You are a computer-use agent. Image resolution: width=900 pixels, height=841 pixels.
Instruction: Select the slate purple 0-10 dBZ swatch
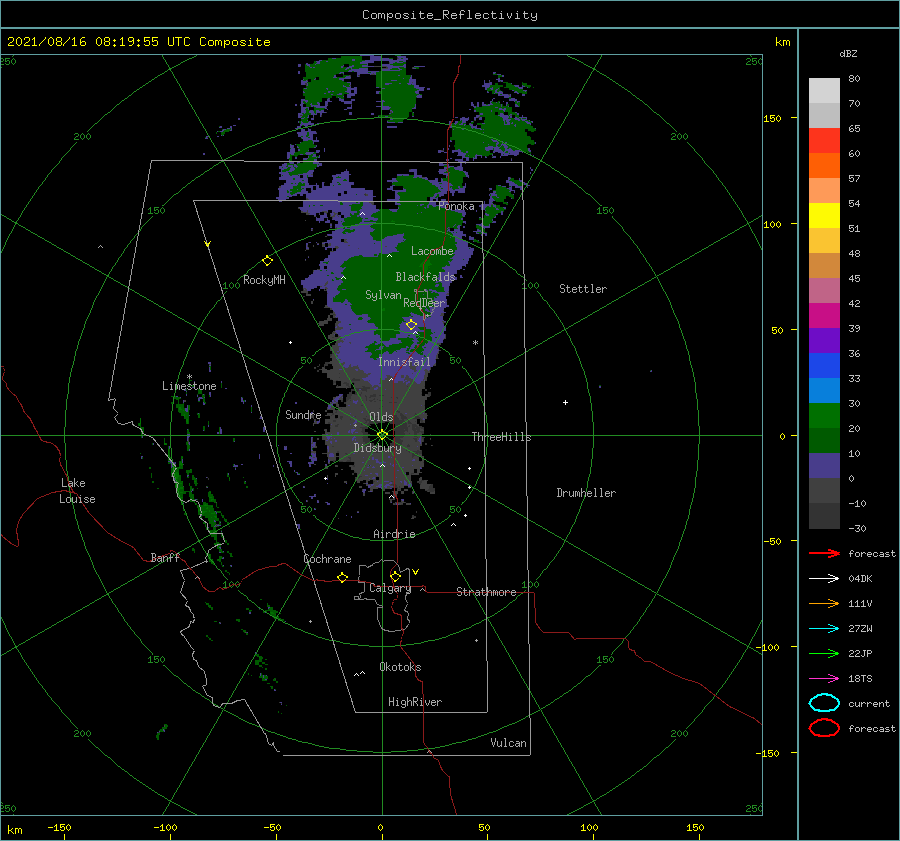tap(824, 465)
